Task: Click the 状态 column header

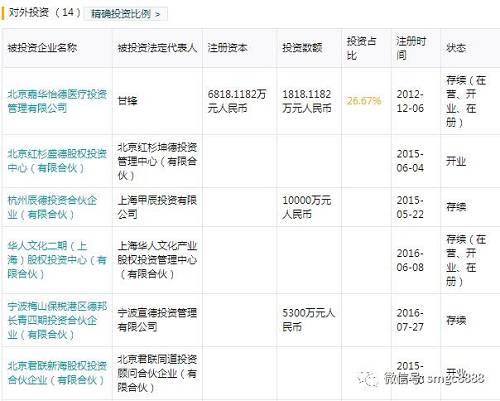Action: click(456, 48)
